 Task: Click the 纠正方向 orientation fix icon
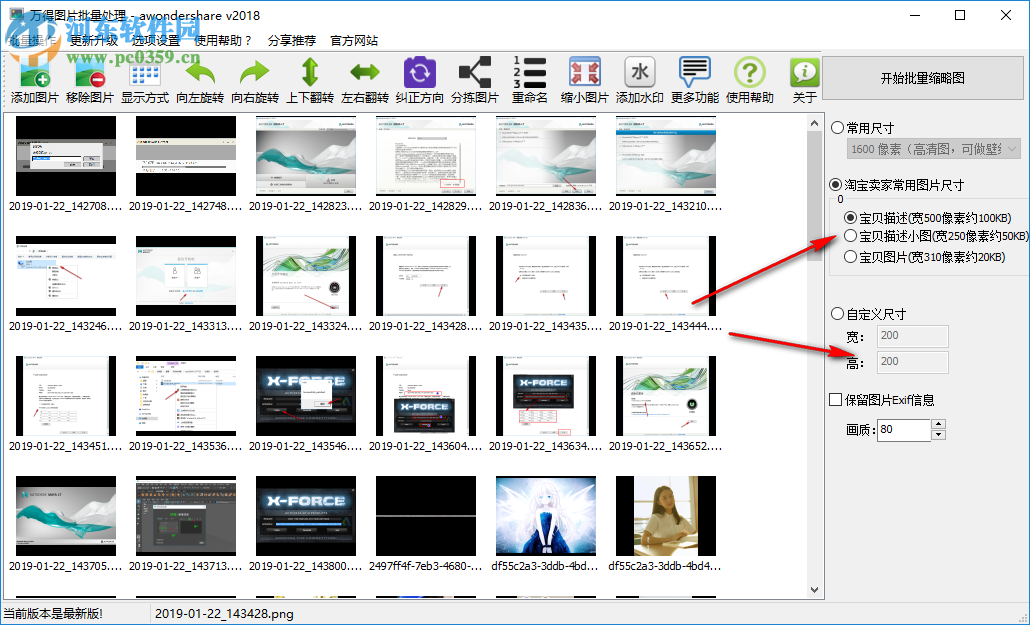420,80
